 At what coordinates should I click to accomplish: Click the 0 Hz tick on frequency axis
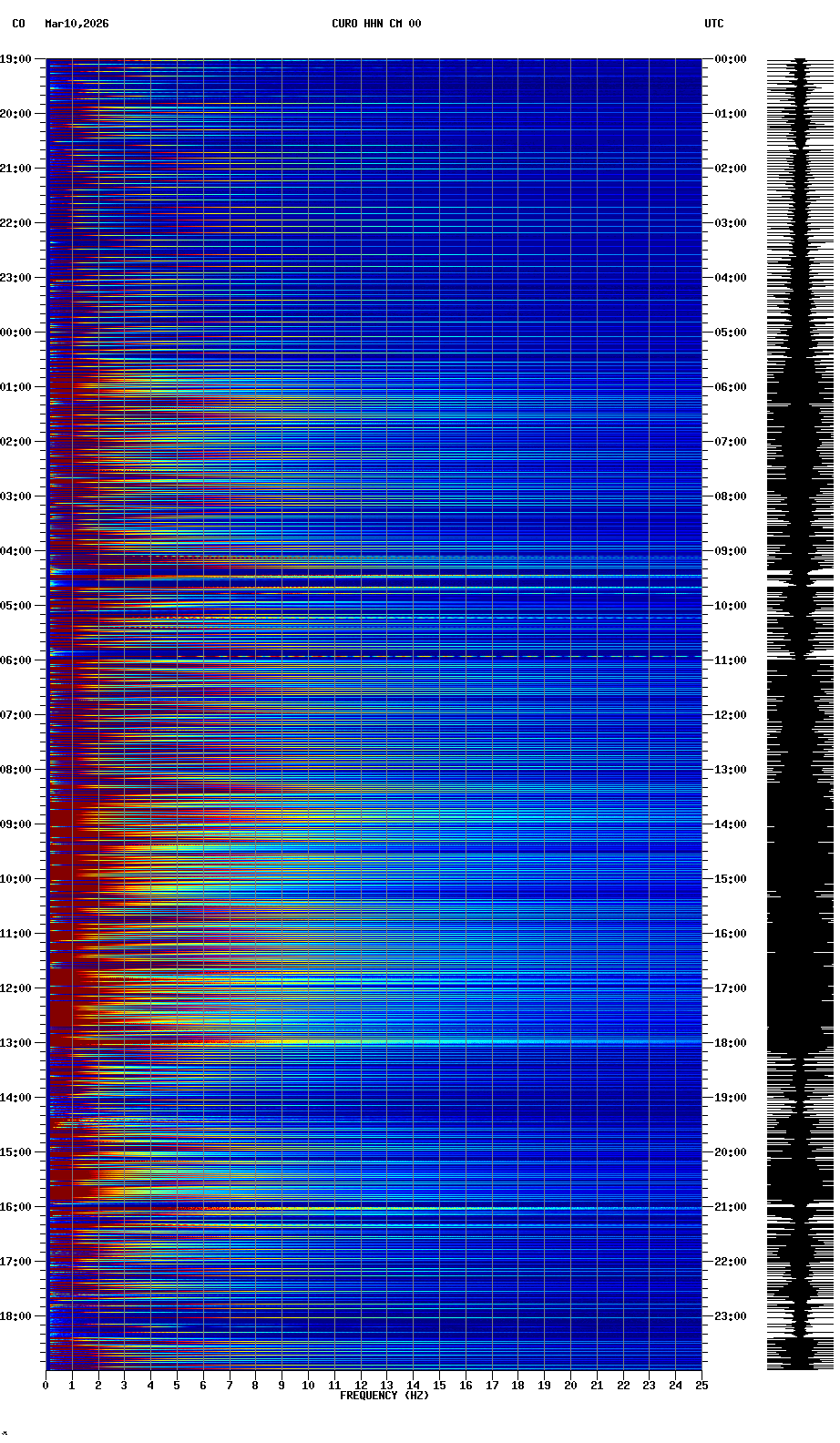coord(46,1386)
